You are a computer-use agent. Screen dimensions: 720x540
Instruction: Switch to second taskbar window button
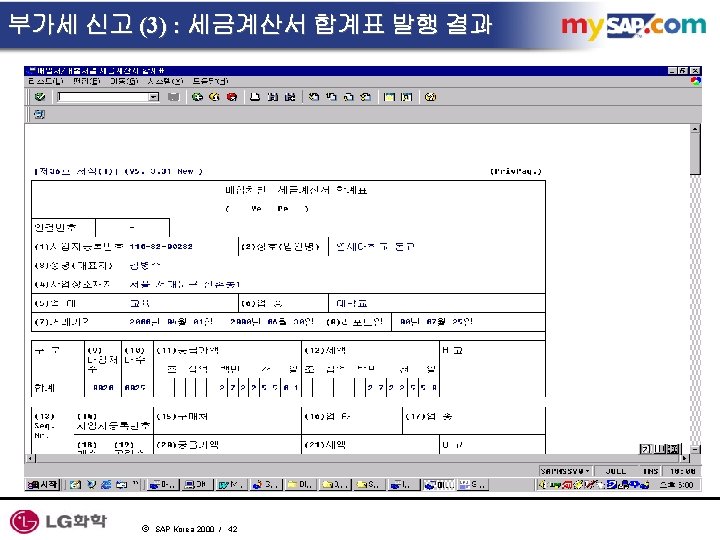point(197,484)
